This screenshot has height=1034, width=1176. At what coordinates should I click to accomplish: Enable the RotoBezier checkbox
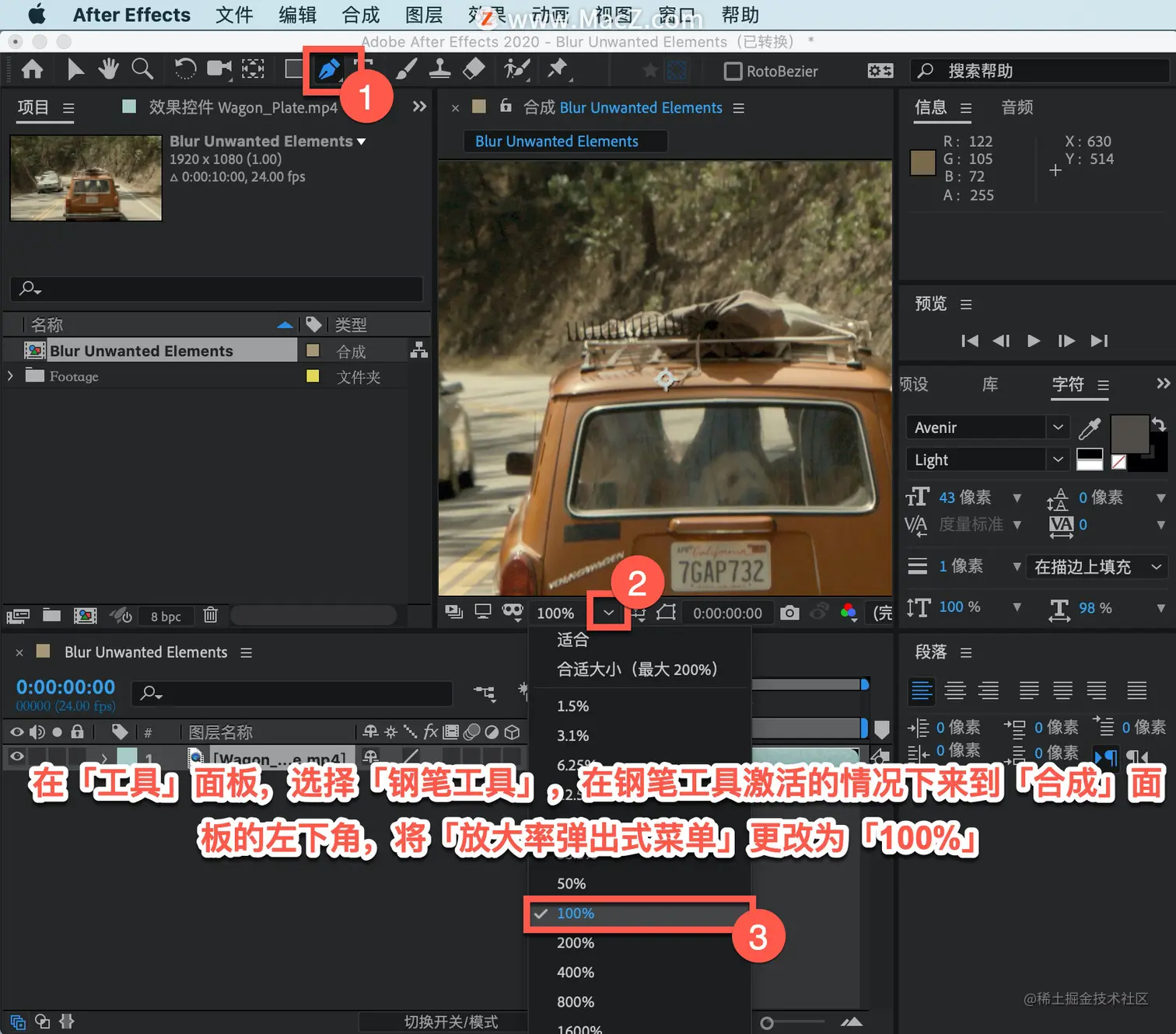coord(733,72)
